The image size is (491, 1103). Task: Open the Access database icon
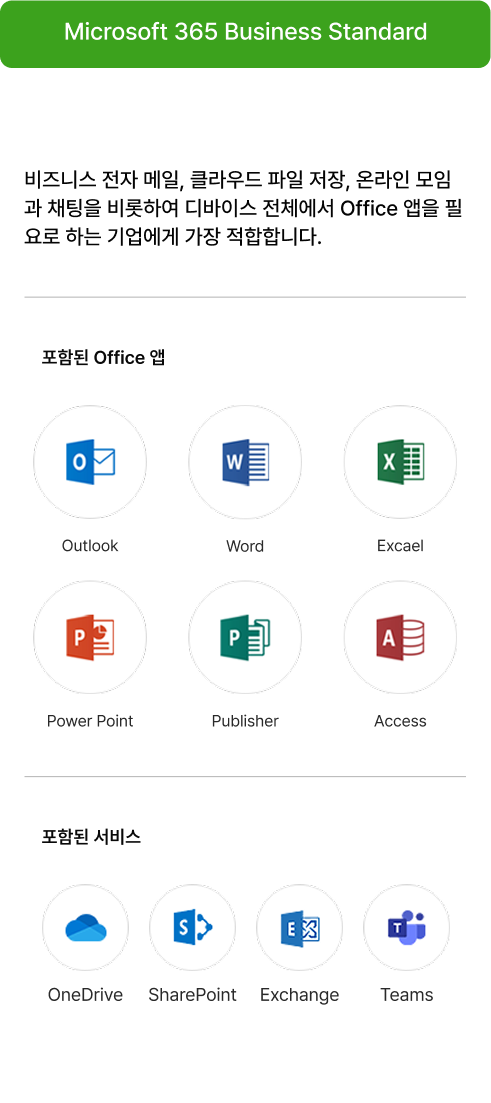[400, 637]
